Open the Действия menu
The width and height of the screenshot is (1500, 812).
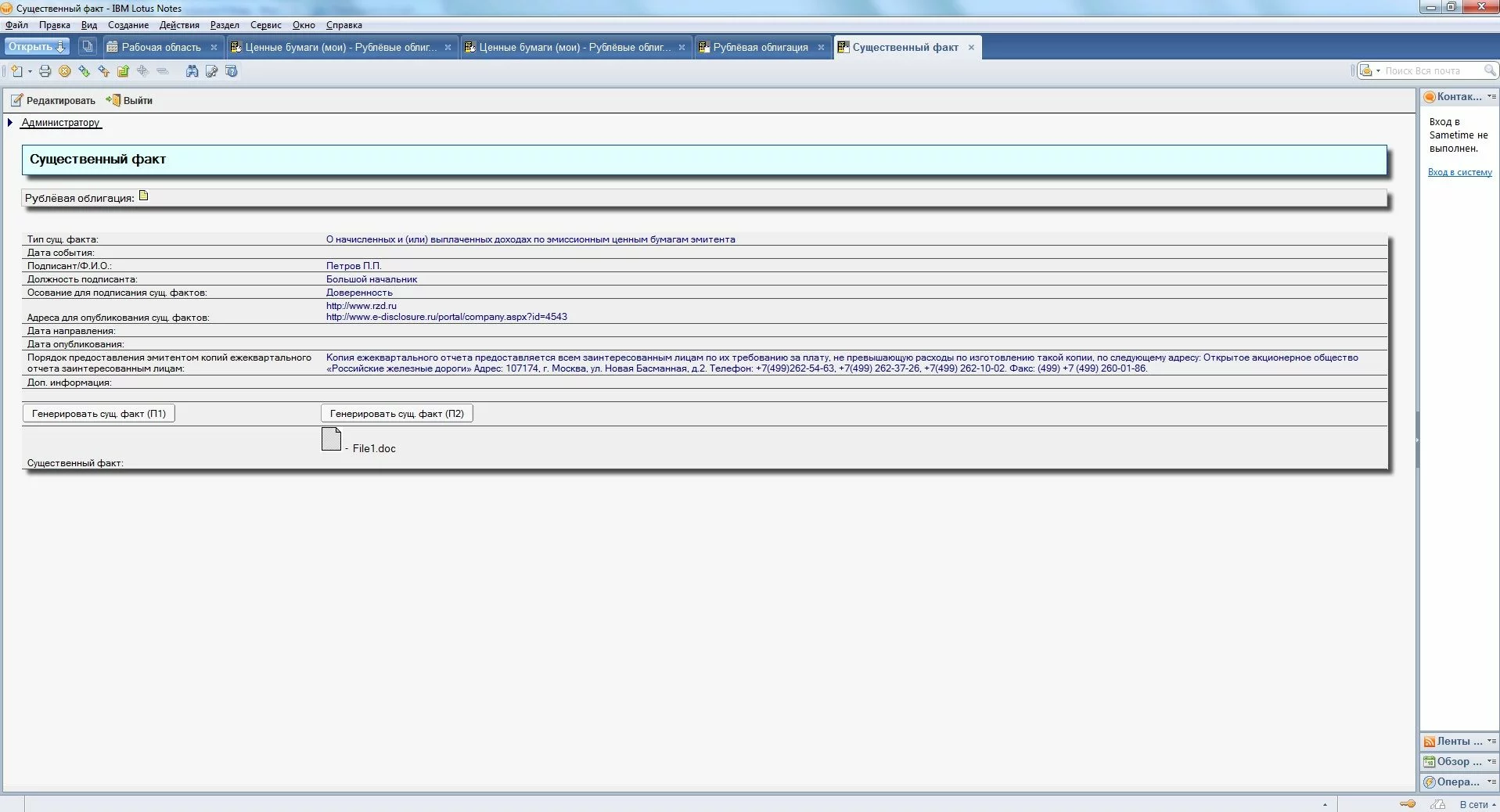point(179,25)
